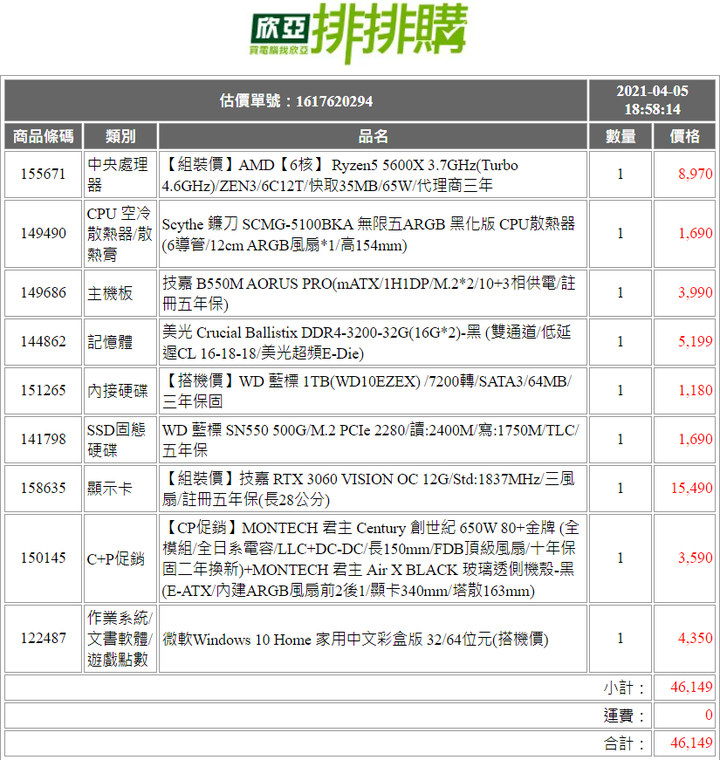720x760 pixels.
Task: Click quantity 1 in Ryzen5 row
Action: pos(620,174)
